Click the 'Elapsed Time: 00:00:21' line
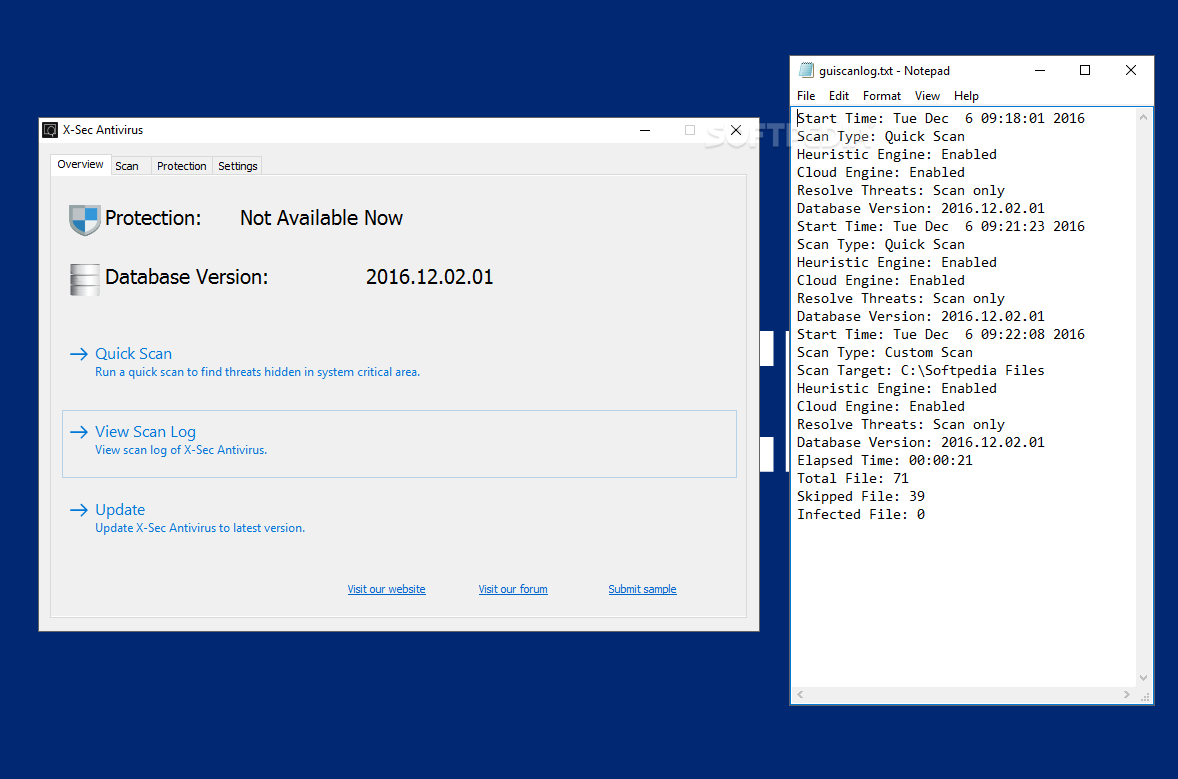Image resolution: width=1178 pixels, height=779 pixels. 885,460
